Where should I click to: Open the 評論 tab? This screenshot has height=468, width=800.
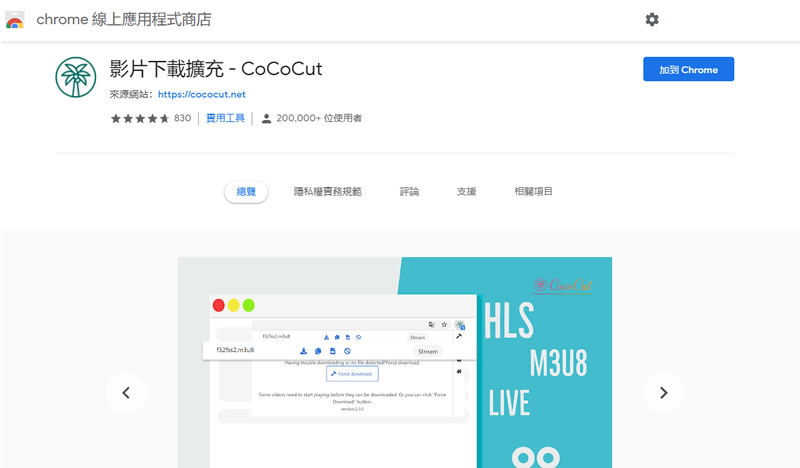(409, 191)
